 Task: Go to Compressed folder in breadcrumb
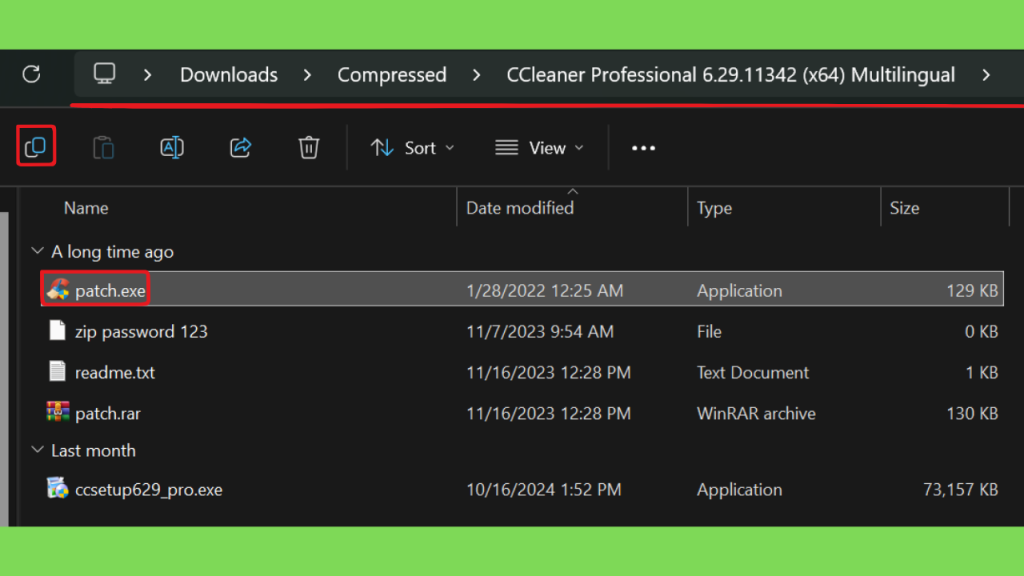tap(392, 75)
